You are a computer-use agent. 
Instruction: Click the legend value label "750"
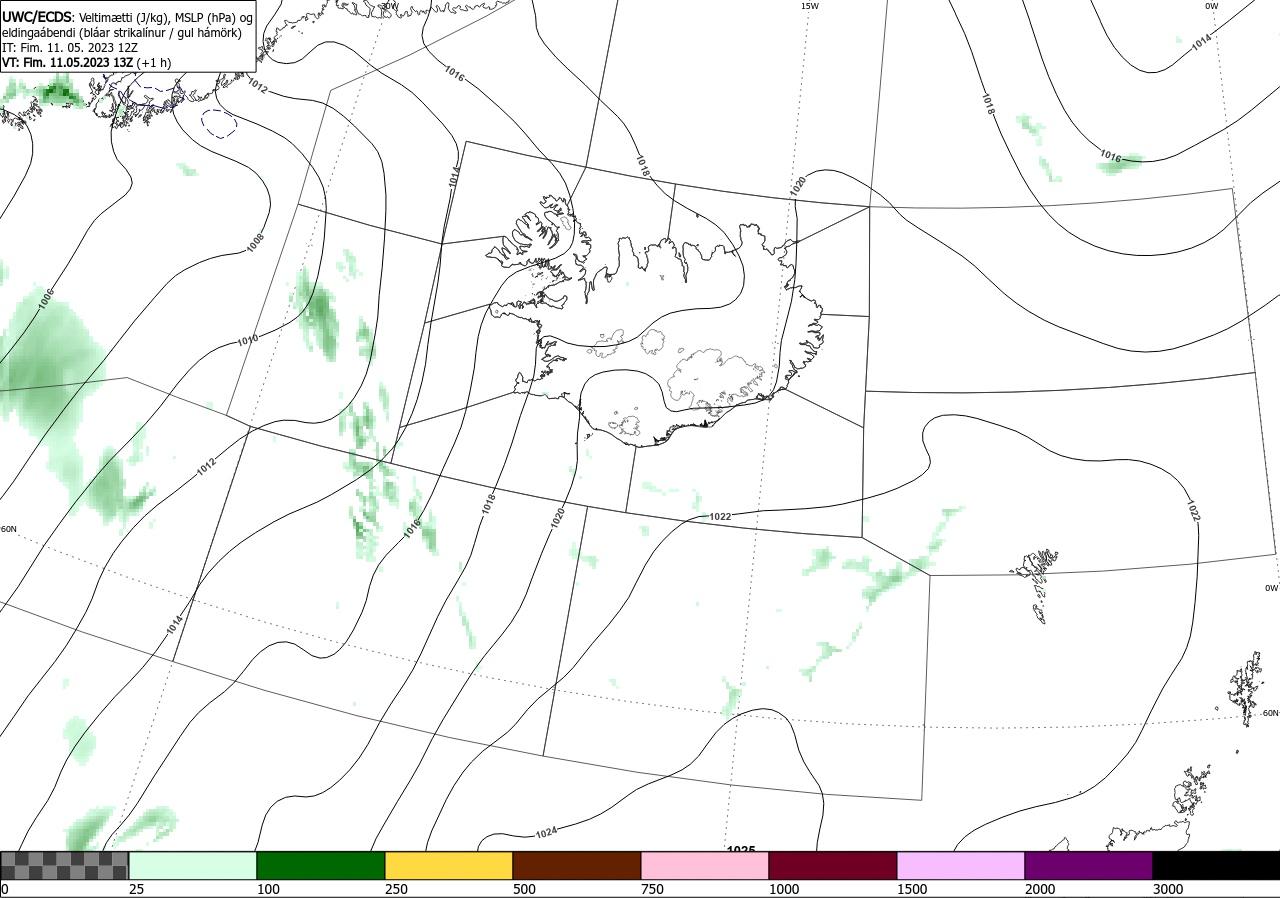click(x=652, y=889)
